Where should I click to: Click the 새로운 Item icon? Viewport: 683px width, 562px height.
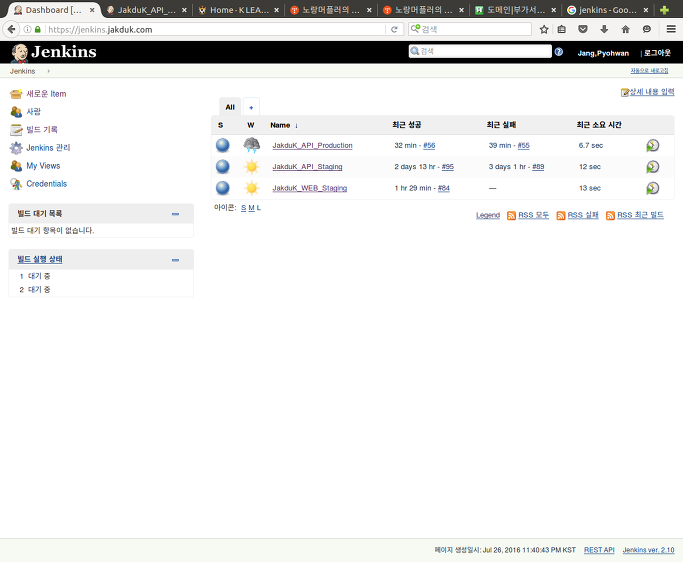[x=16, y=94]
